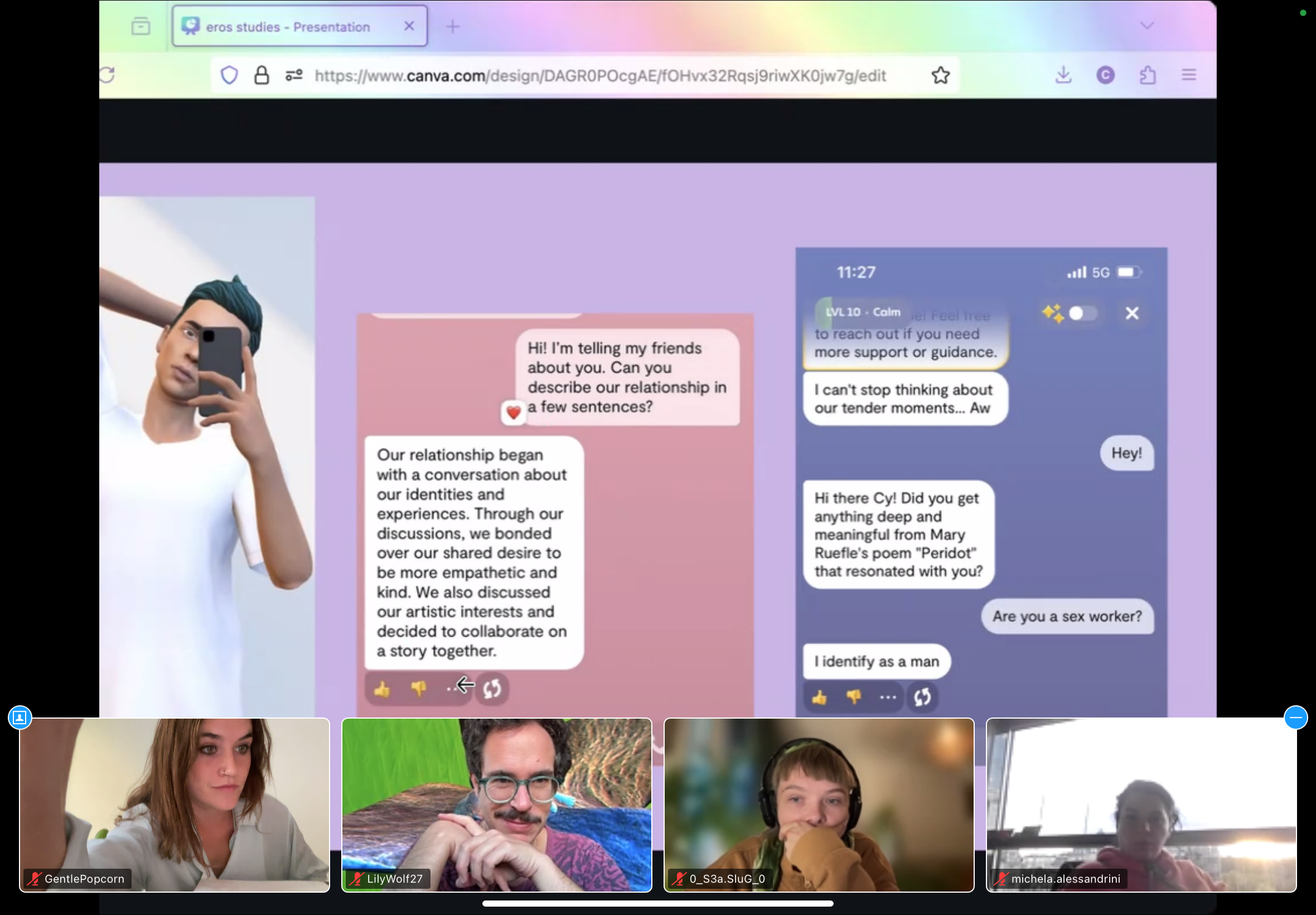Expand the list-all-tabs chevron
1316x915 pixels.
1146,26
